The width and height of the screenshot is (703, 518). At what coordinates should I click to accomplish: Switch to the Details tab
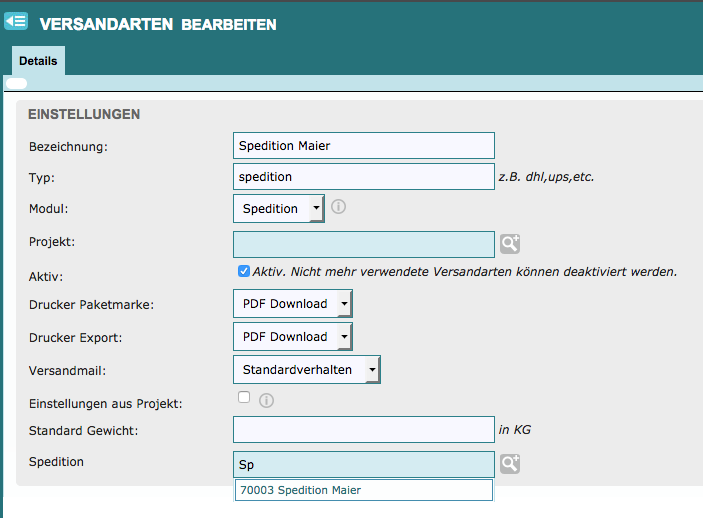point(38,61)
